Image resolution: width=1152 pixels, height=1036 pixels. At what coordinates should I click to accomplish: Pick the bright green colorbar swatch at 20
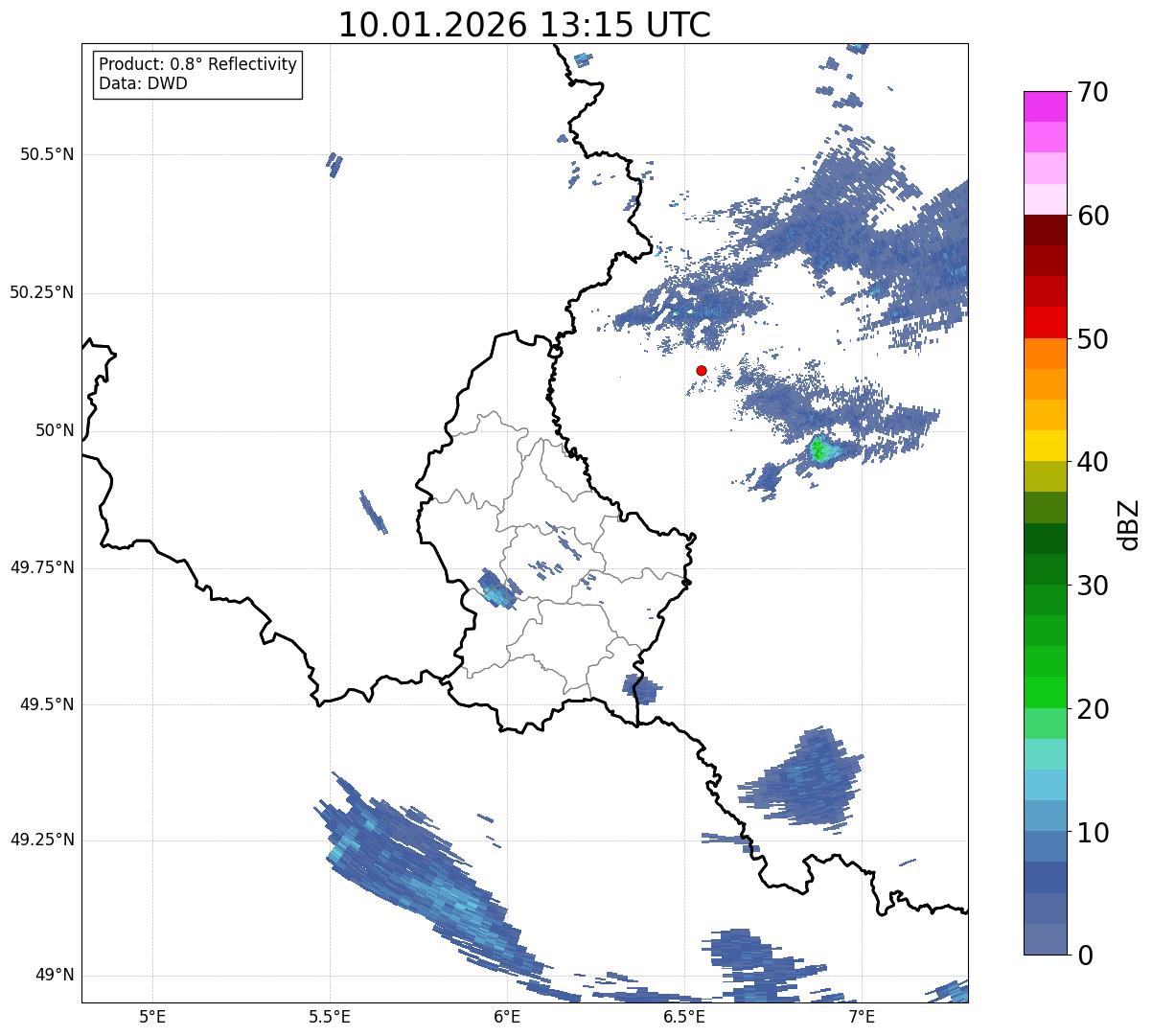1045,693
